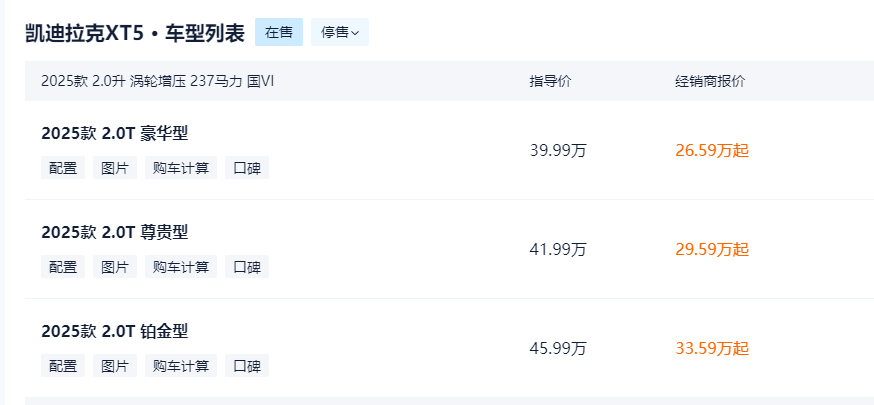Click 配置 under the 尊贵型 trim

pos(63,267)
